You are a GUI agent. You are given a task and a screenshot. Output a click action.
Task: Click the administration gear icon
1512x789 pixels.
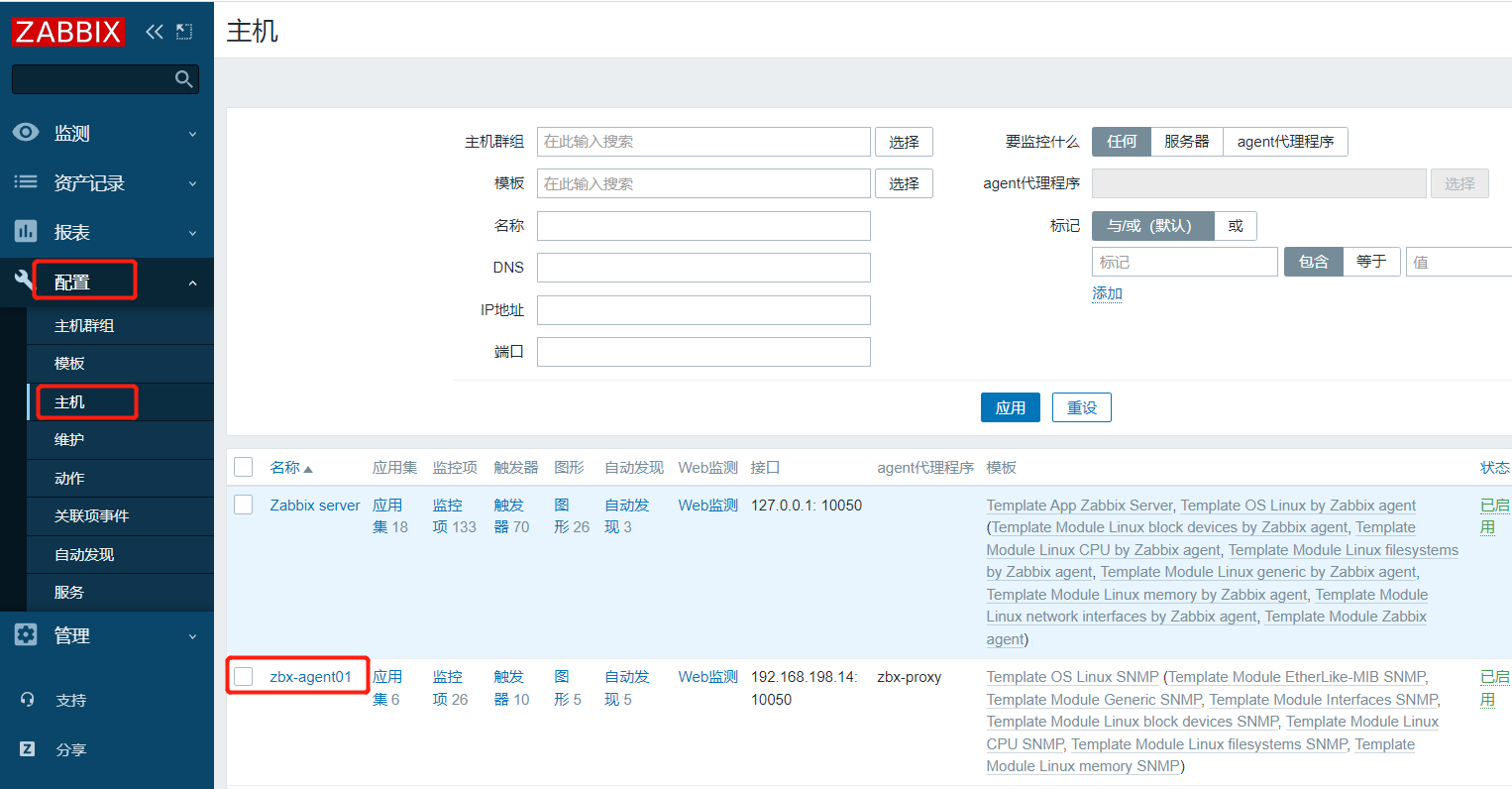[x=26, y=634]
